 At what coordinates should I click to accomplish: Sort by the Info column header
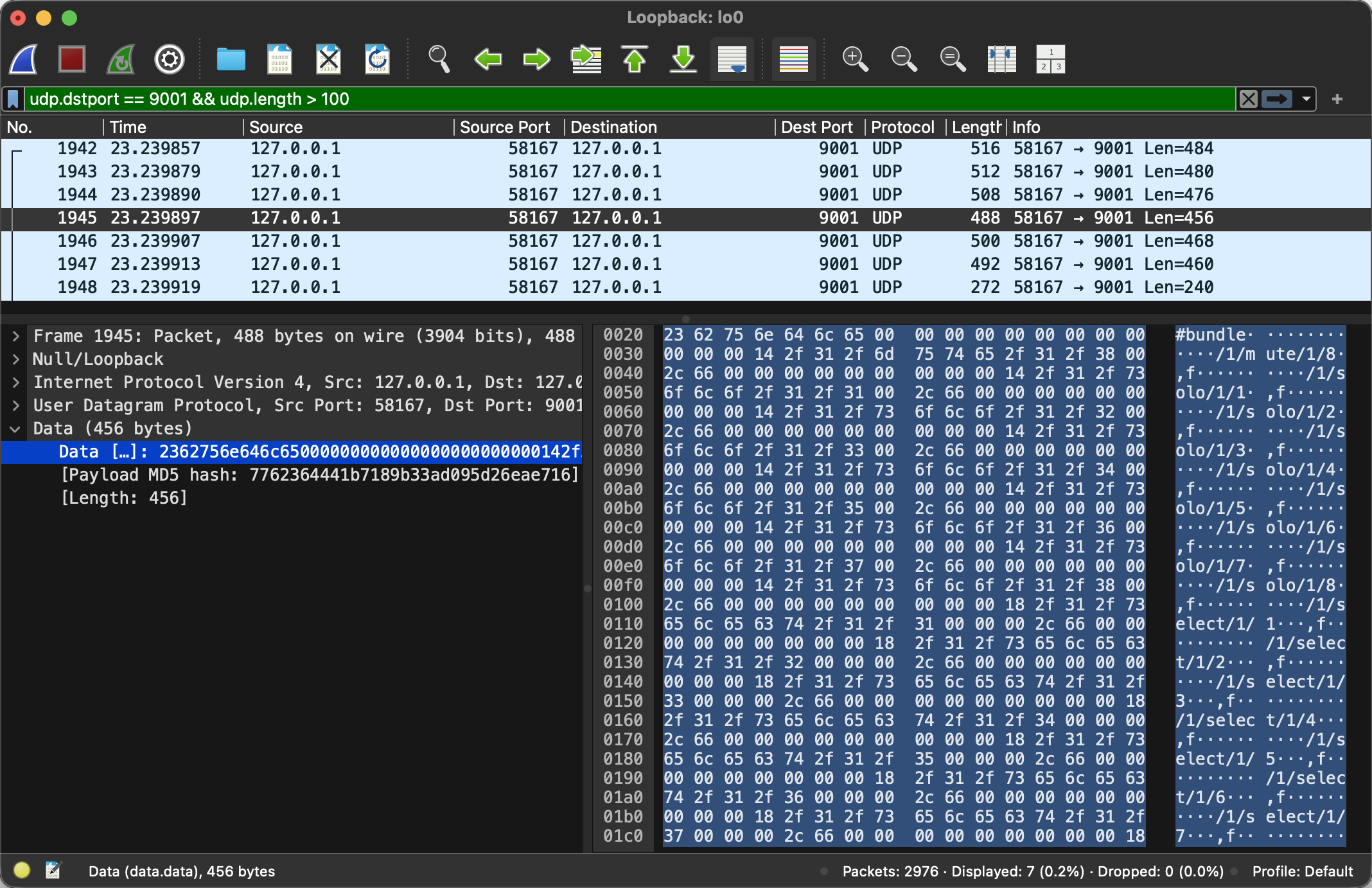[1188, 127]
